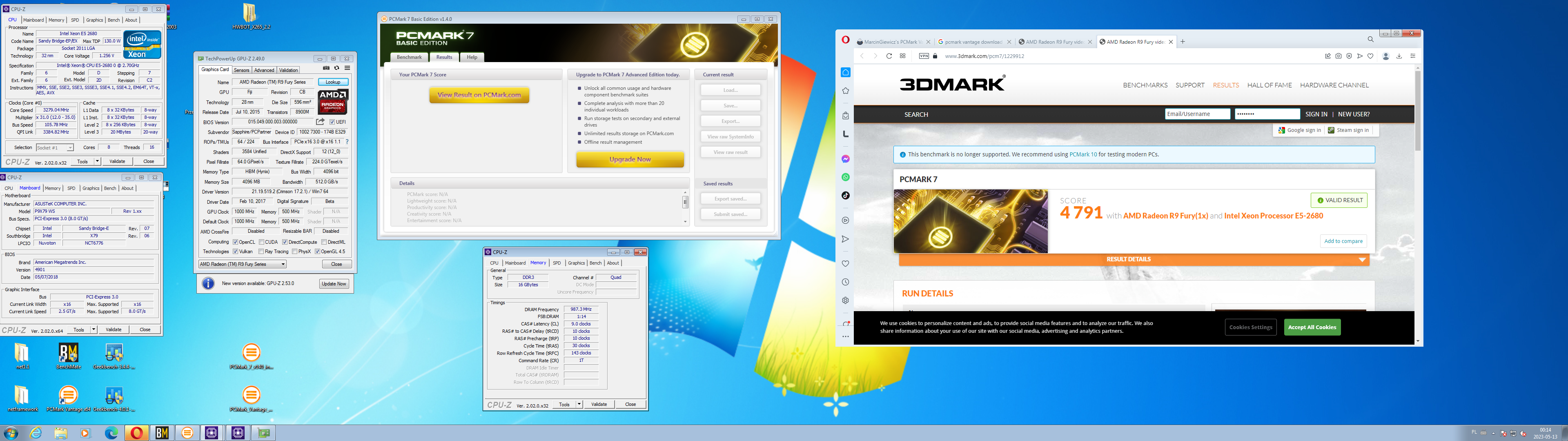
Task: Open Opera Speed Dial grid icon
Action: (903, 56)
